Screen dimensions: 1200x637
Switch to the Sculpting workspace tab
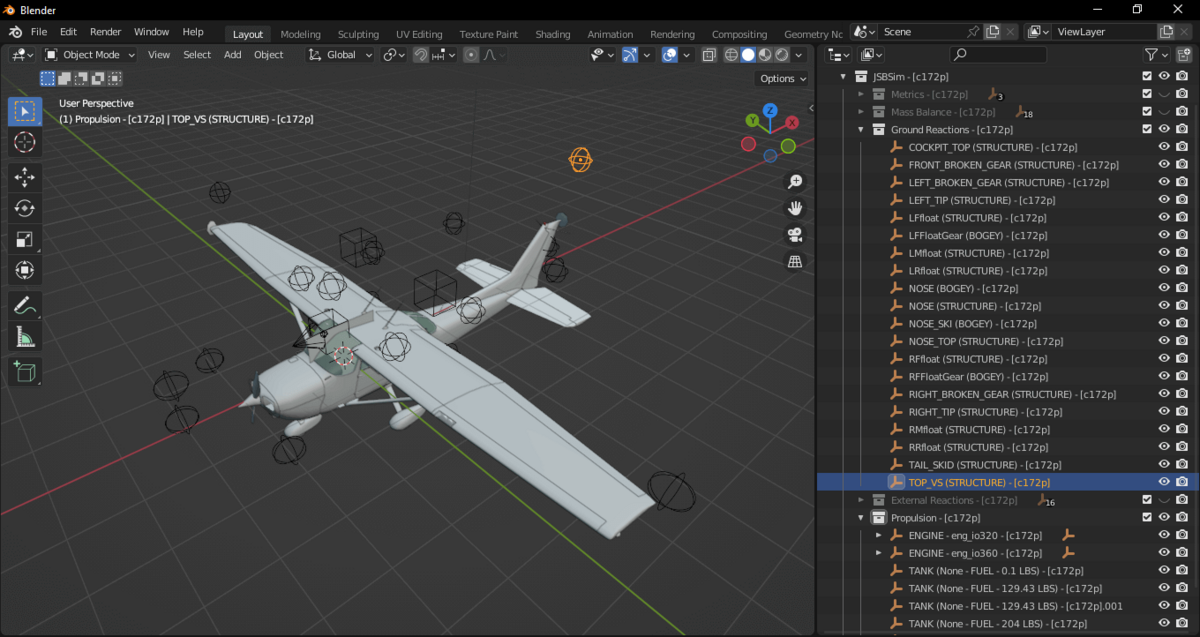tap(358, 34)
